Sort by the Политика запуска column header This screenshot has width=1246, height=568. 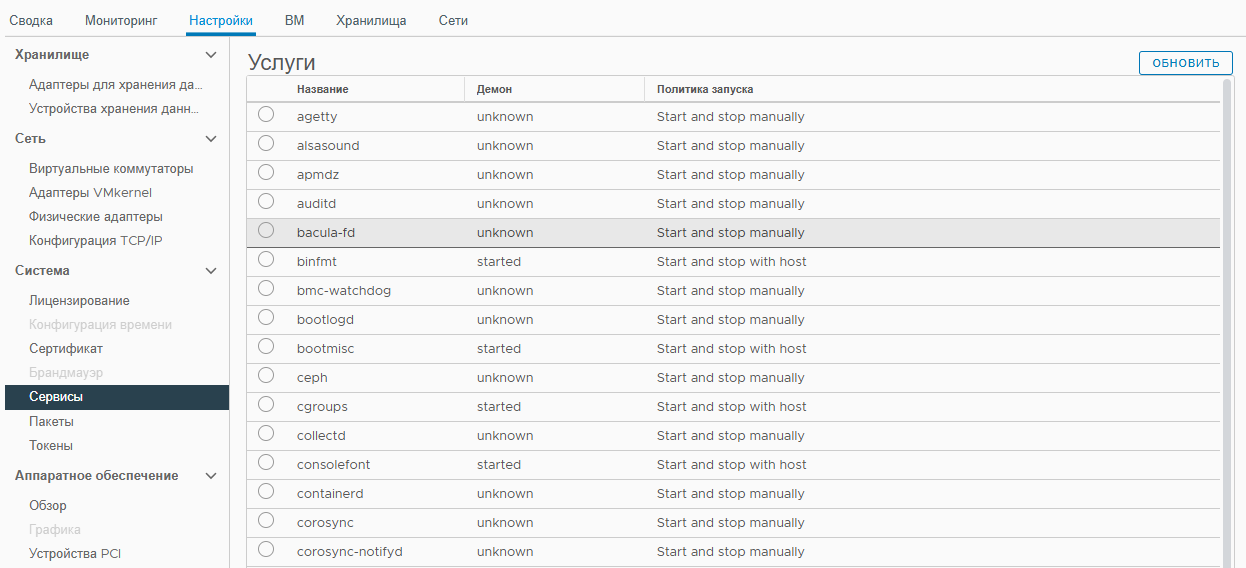705,89
